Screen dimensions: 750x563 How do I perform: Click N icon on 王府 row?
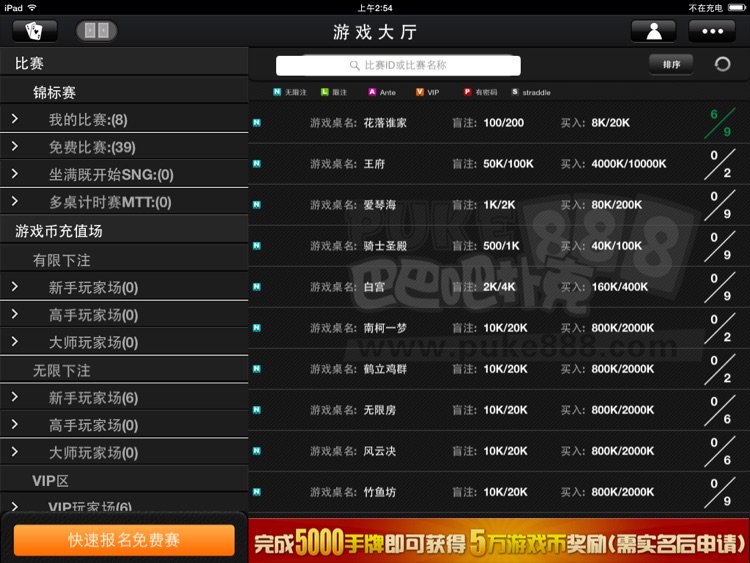coord(257,164)
